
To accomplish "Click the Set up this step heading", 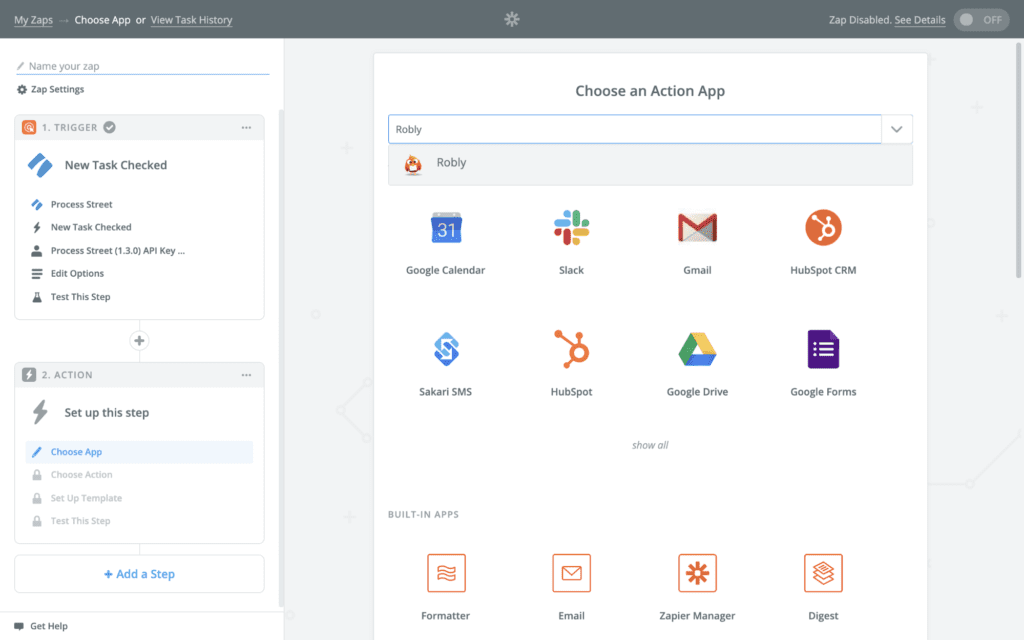I will coord(106,413).
